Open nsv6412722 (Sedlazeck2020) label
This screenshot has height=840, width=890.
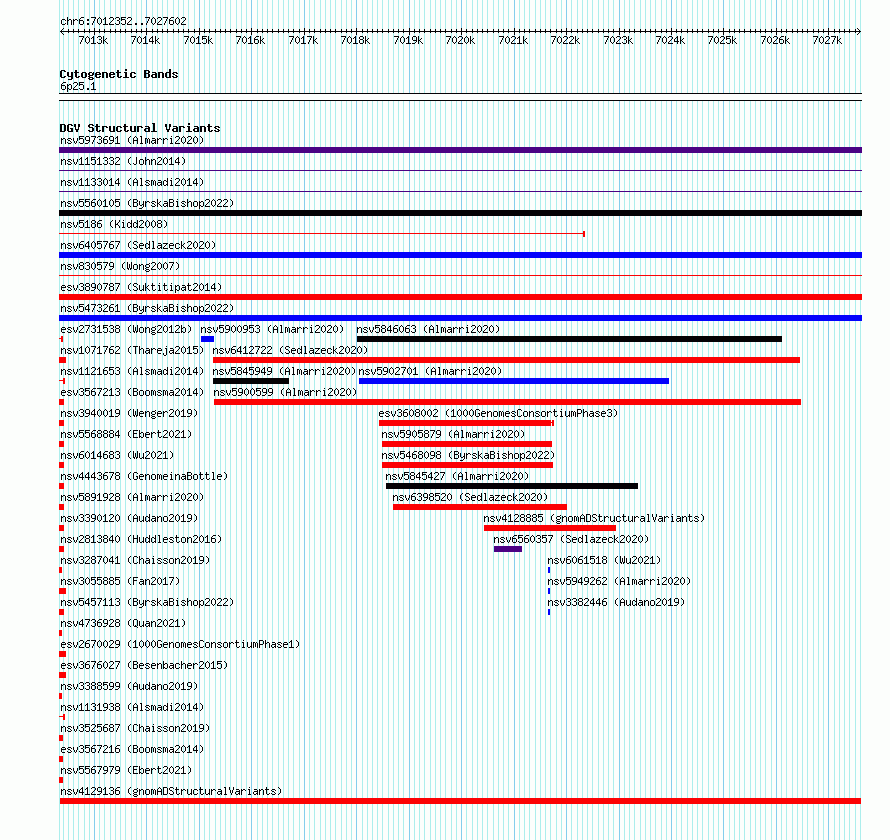(290, 350)
